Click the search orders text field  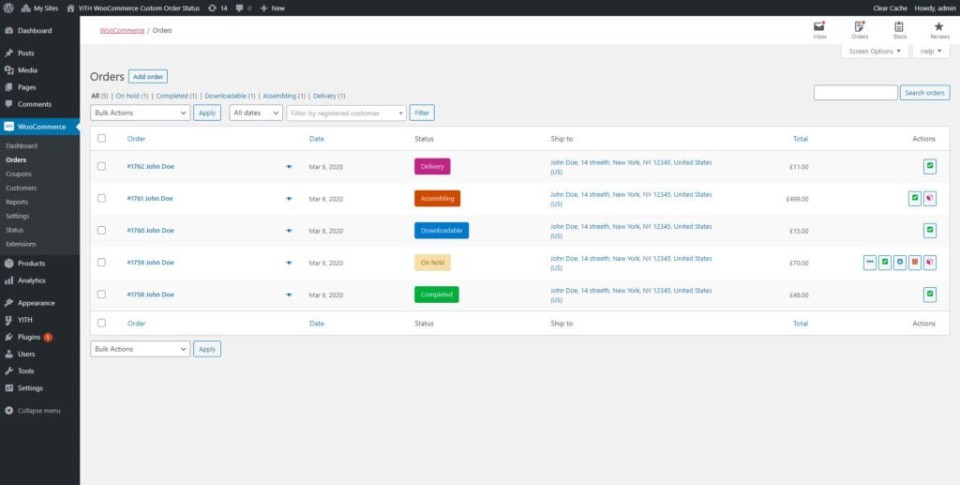[855, 93]
